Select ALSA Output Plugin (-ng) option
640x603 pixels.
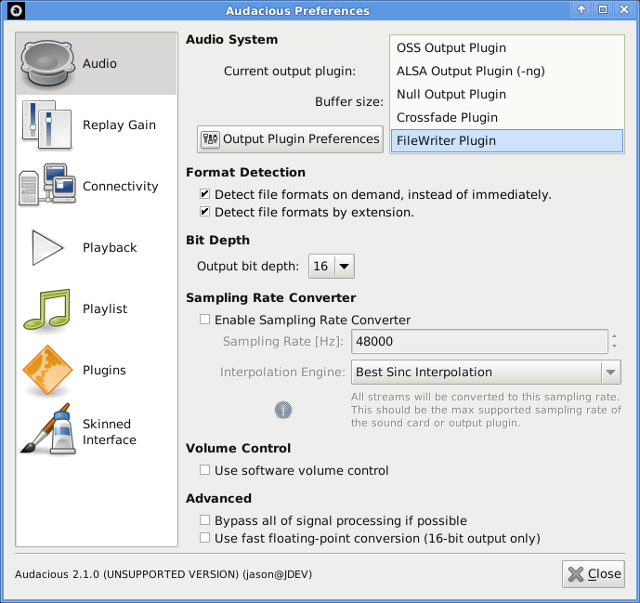pos(507,71)
